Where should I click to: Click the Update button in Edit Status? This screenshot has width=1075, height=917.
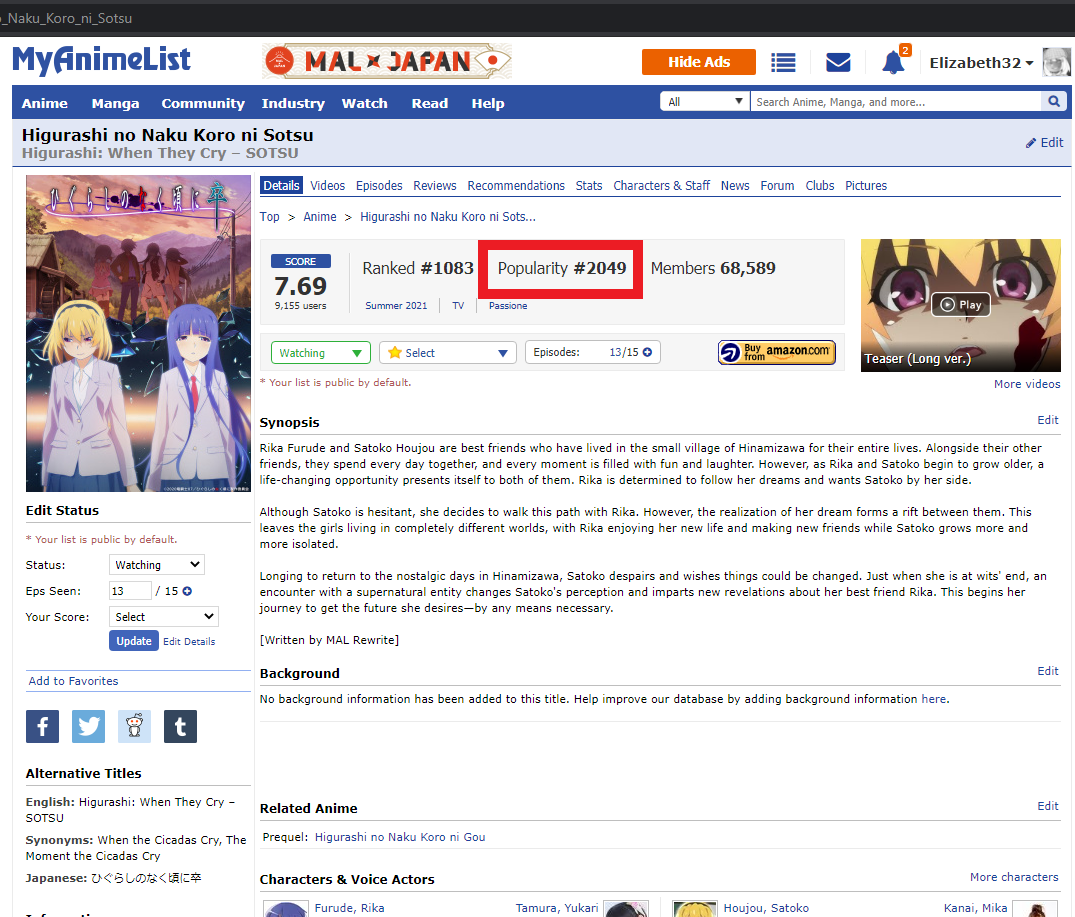[x=133, y=641]
